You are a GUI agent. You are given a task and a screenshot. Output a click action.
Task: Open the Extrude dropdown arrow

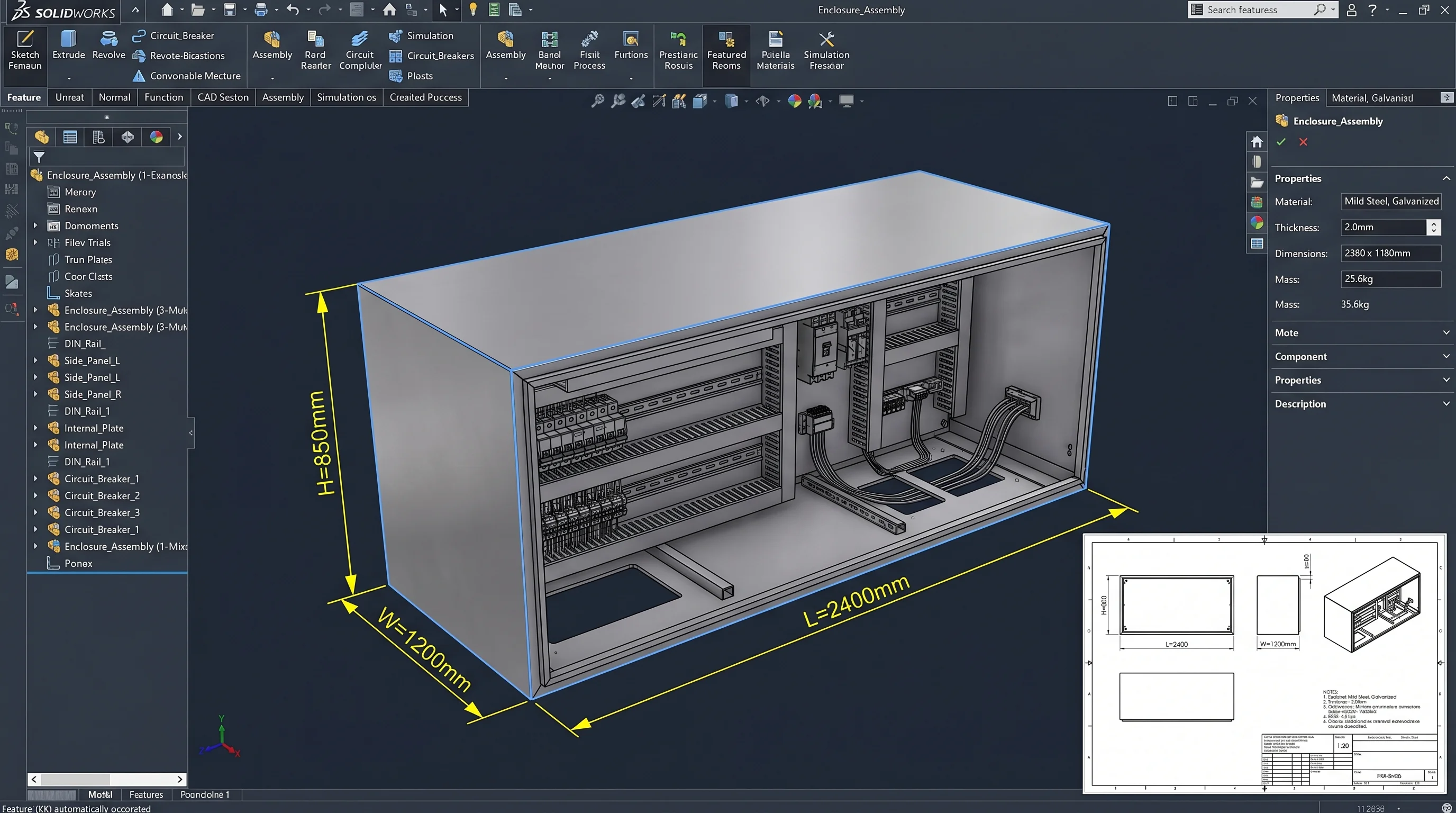point(69,78)
